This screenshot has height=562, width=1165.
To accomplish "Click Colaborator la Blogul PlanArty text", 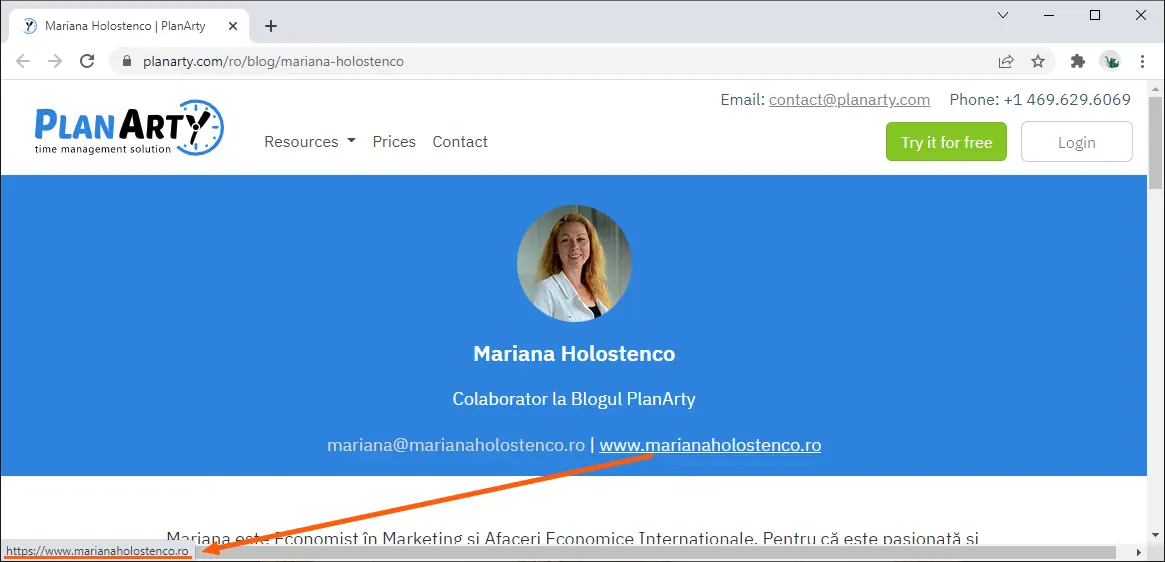I will (574, 399).
